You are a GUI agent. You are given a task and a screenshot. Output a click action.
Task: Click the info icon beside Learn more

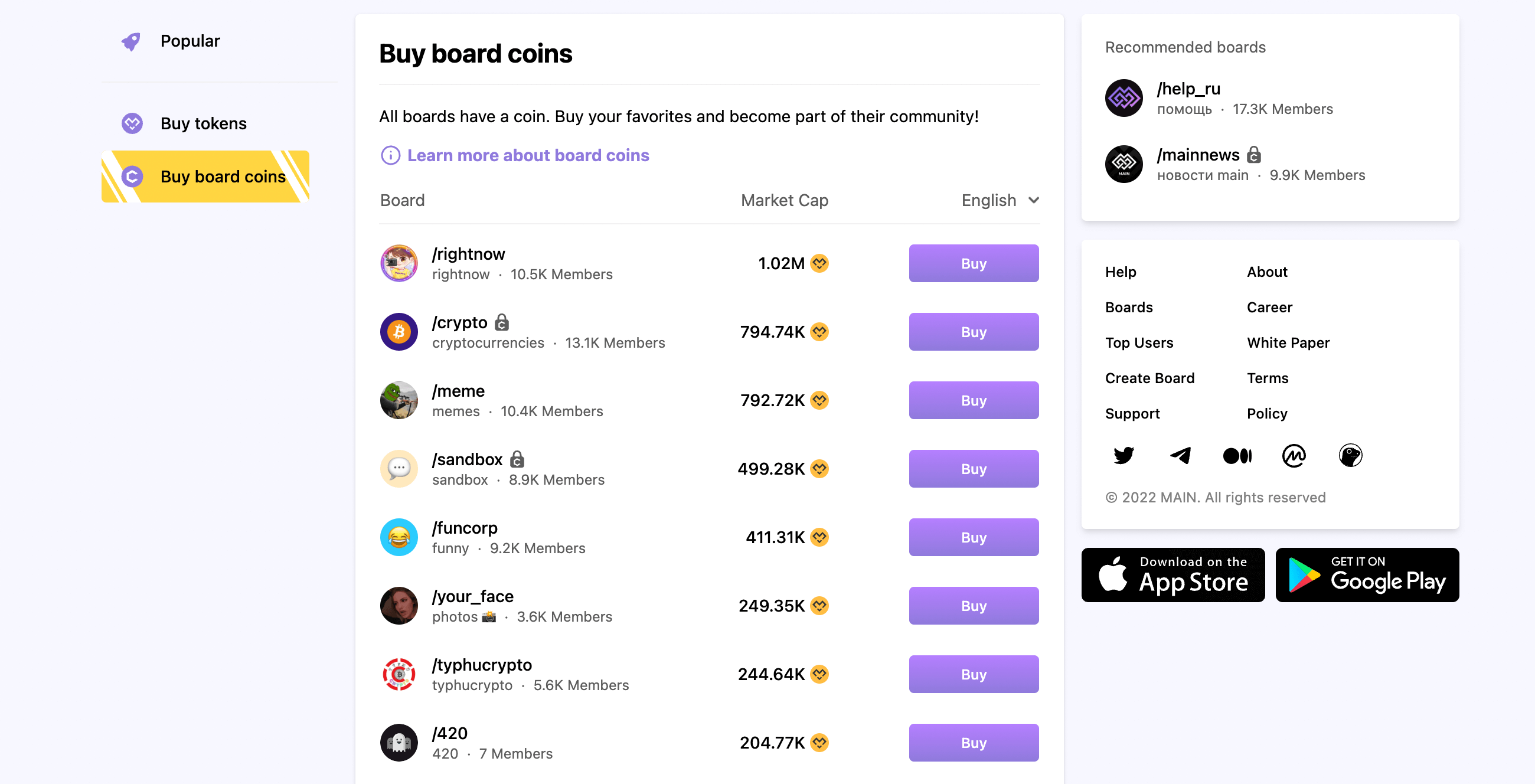coord(390,155)
